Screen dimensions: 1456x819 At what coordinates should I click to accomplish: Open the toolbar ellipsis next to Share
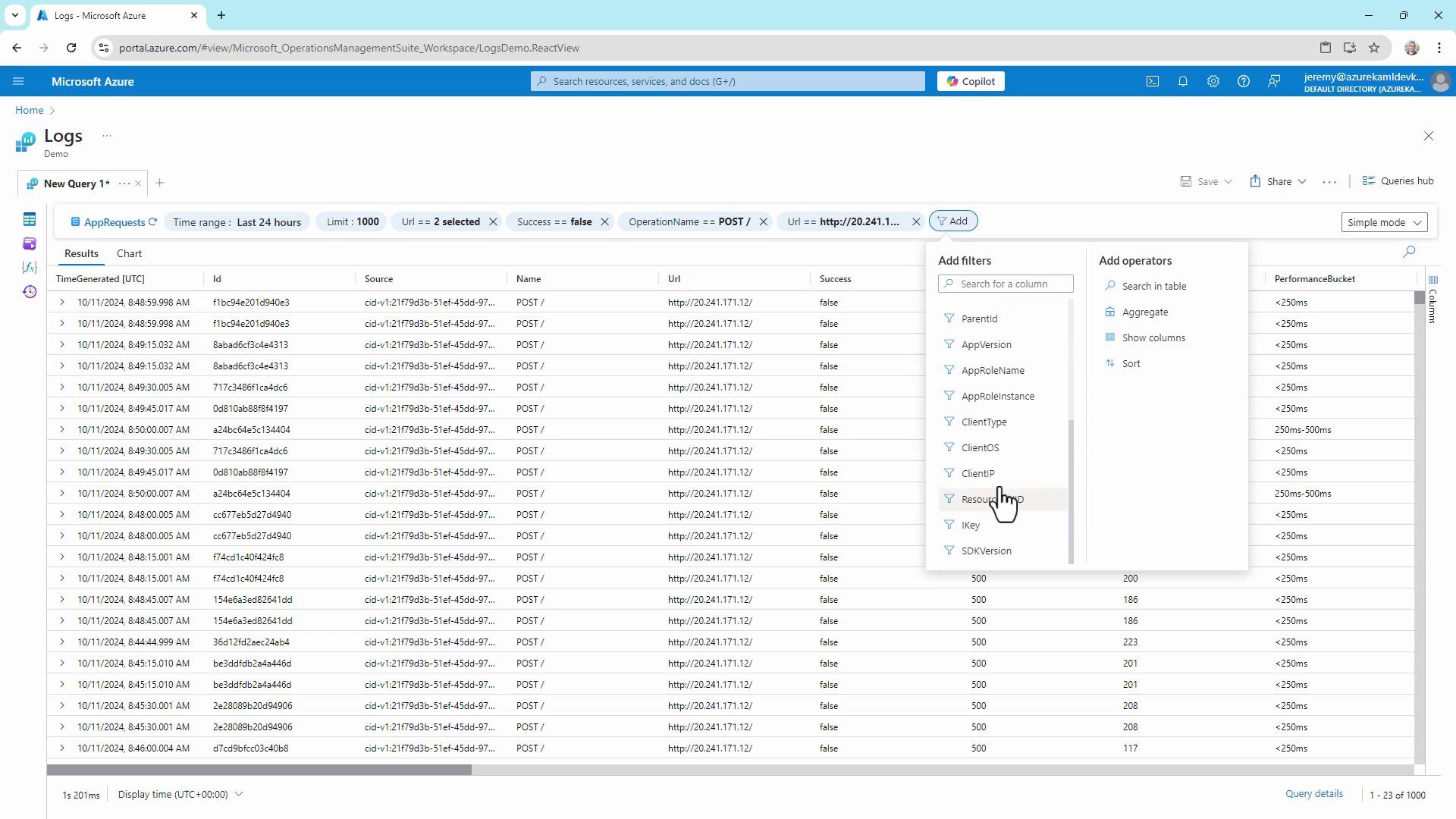(x=1329, y=182)
